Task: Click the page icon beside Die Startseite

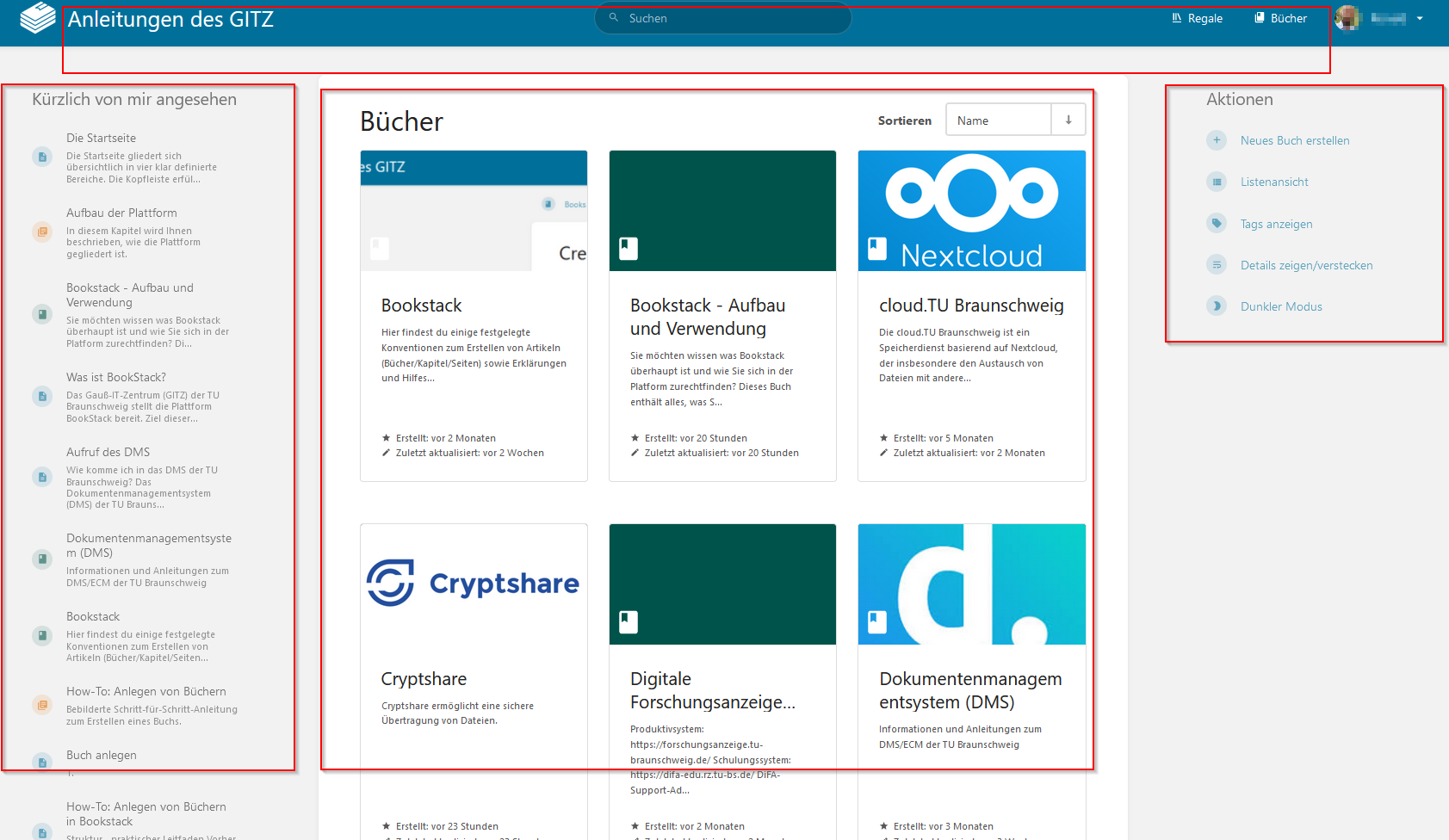Action: [x=42, y=157]
